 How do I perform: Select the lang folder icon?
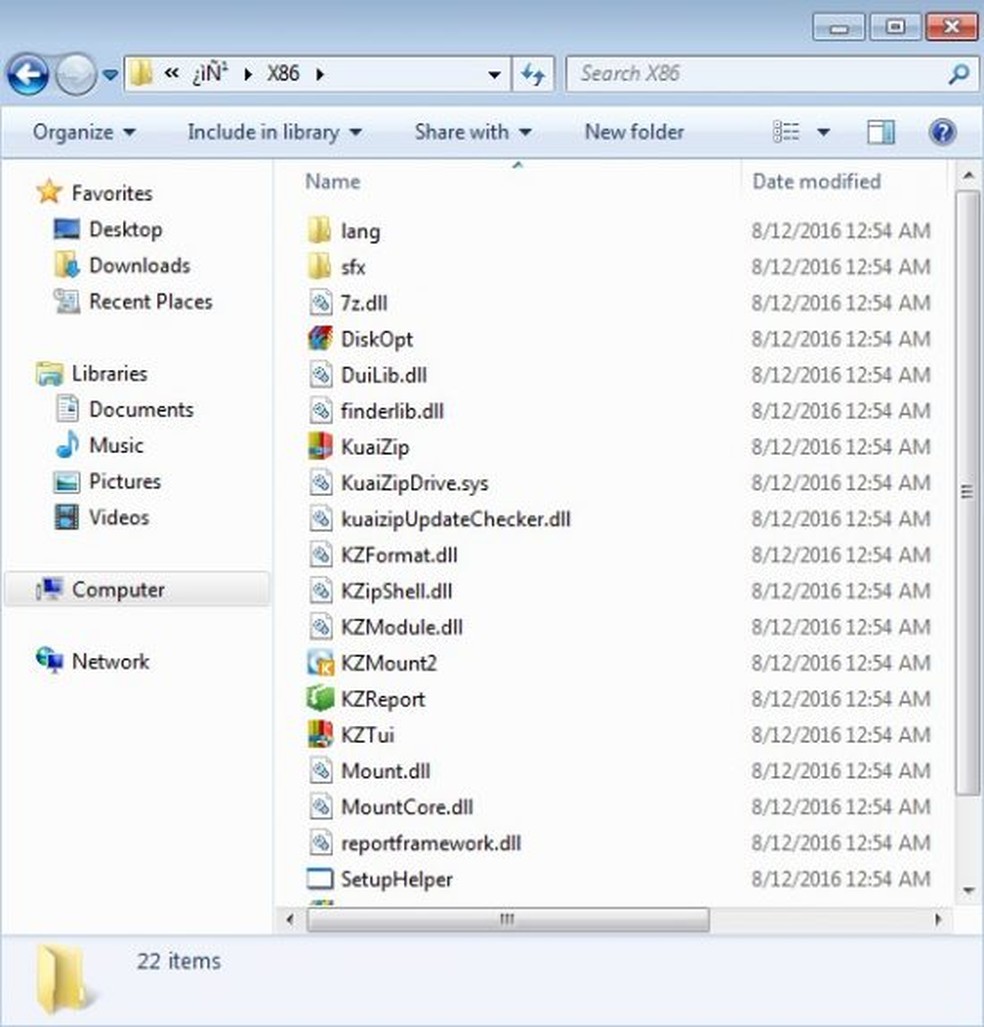click(x=320, y=231)
